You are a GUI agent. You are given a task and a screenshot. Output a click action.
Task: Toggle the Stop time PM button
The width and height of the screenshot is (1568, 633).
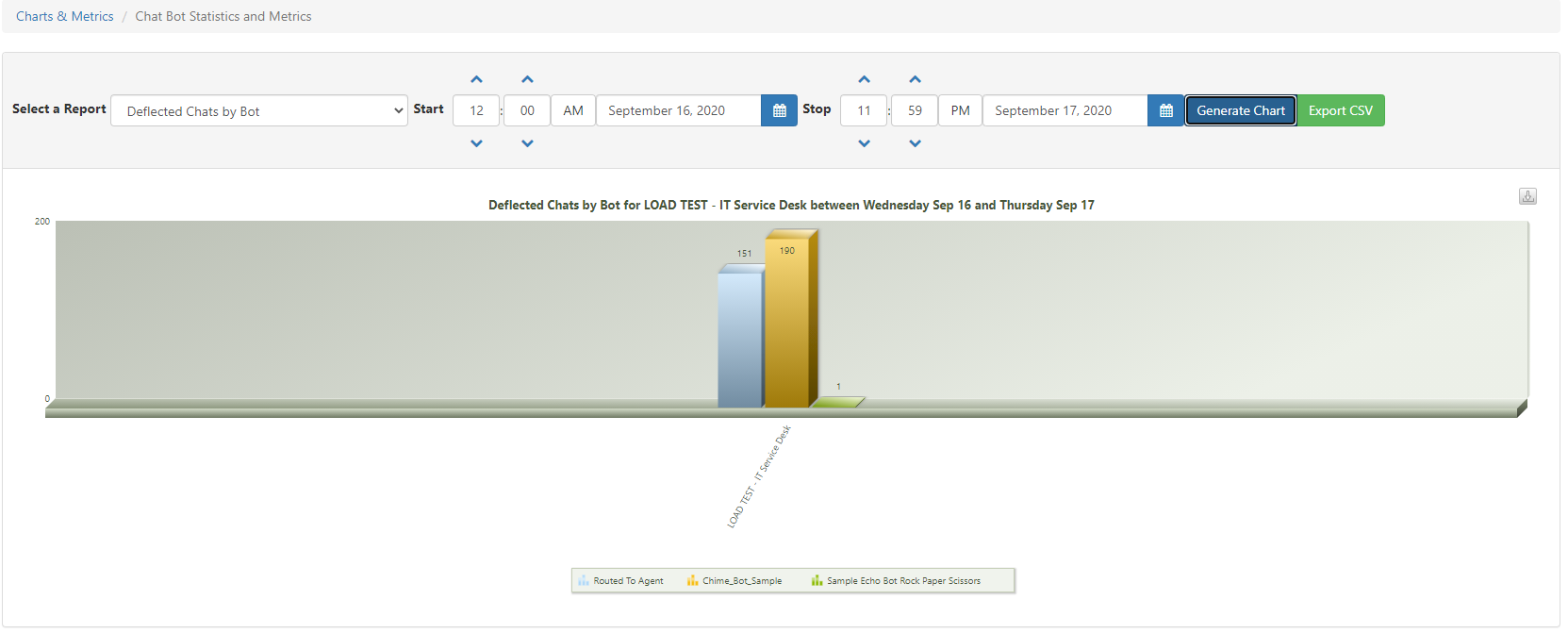pyautogui.click(x=960, y=110)
